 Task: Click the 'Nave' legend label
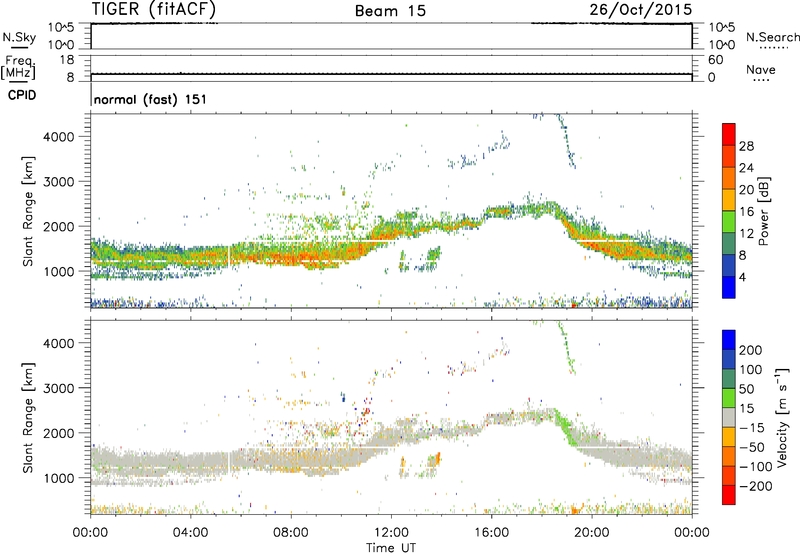[x=761, y=70]
